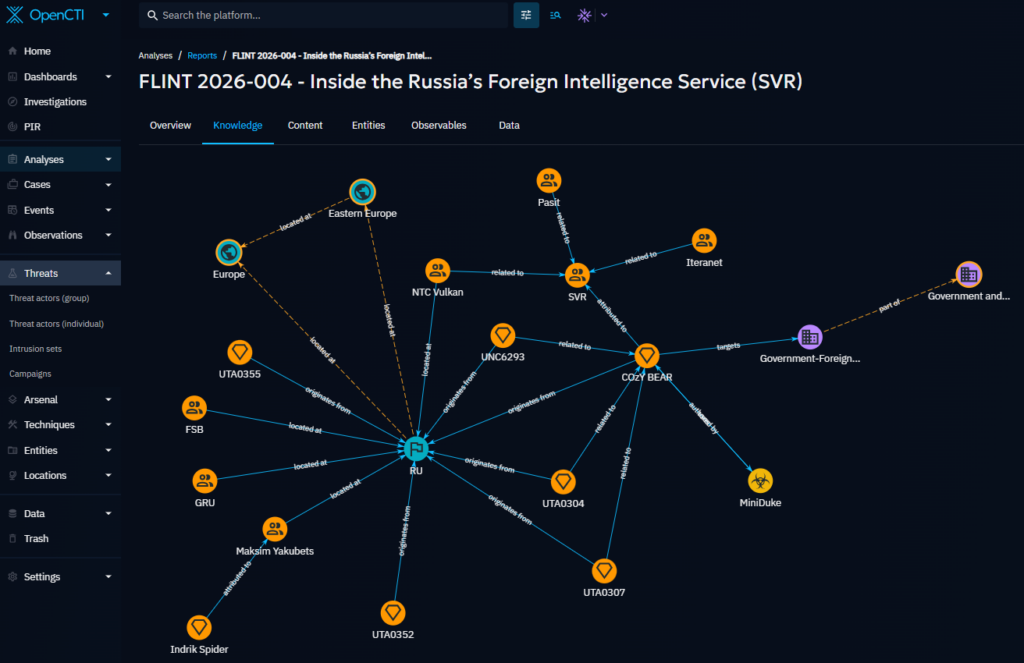The height and width of the screenshot is (663, 1024).
Task: Switch to the Overview tab
Action: pos(170,125)
